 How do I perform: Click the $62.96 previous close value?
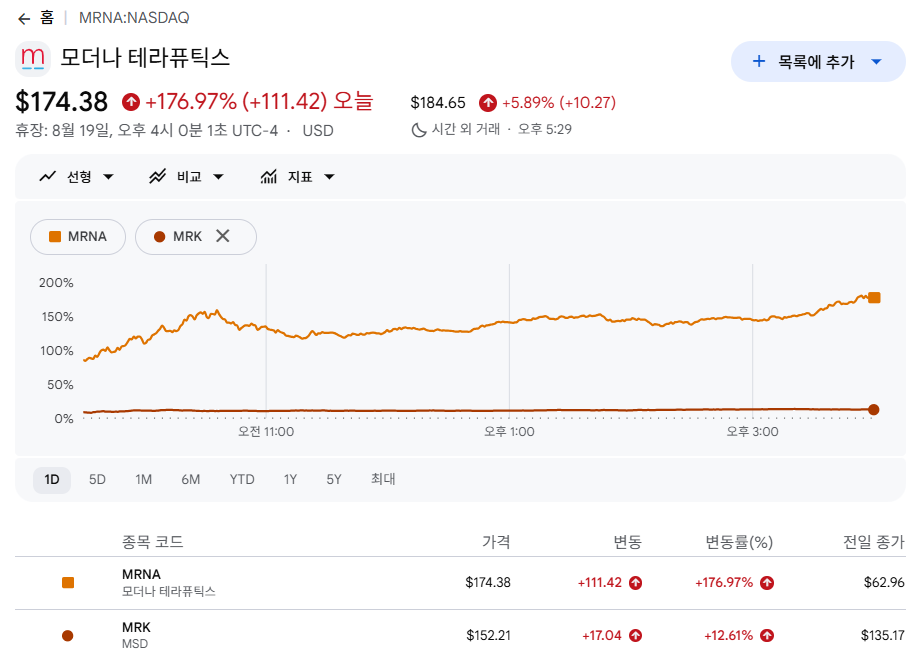(884, 583)
